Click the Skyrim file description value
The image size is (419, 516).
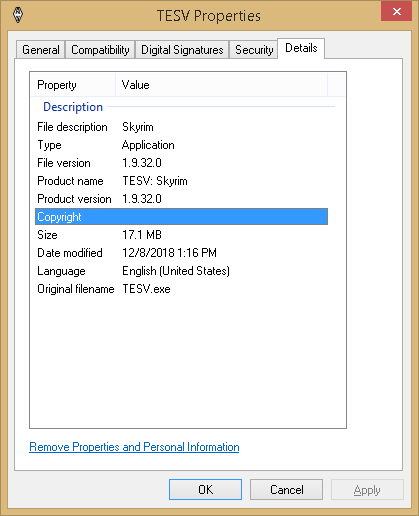(x=138, y=127)
